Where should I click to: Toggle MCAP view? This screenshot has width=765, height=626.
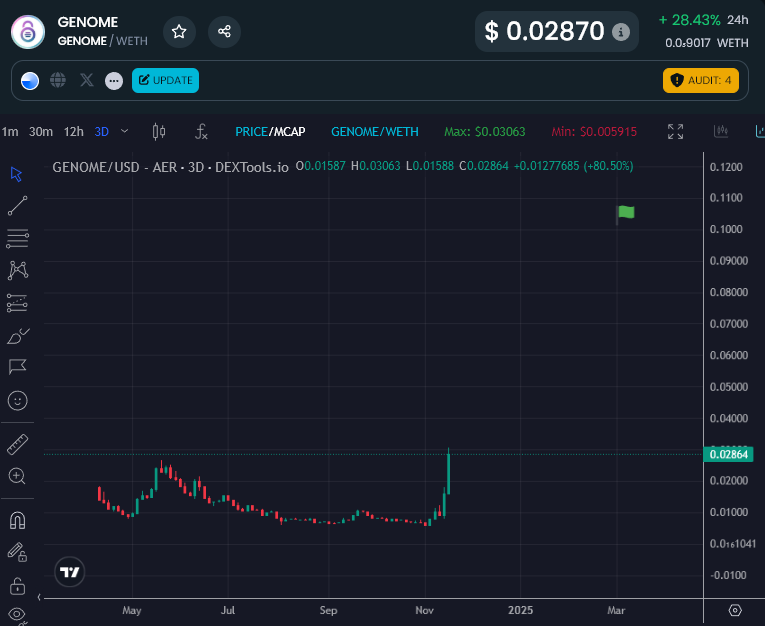point(289,132)
